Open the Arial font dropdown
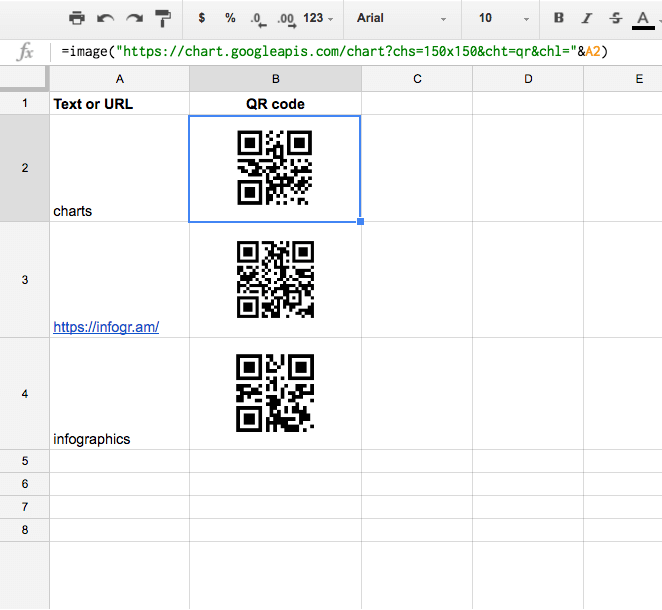The height and width of the screenshot is (610, 662). point(402,18)
